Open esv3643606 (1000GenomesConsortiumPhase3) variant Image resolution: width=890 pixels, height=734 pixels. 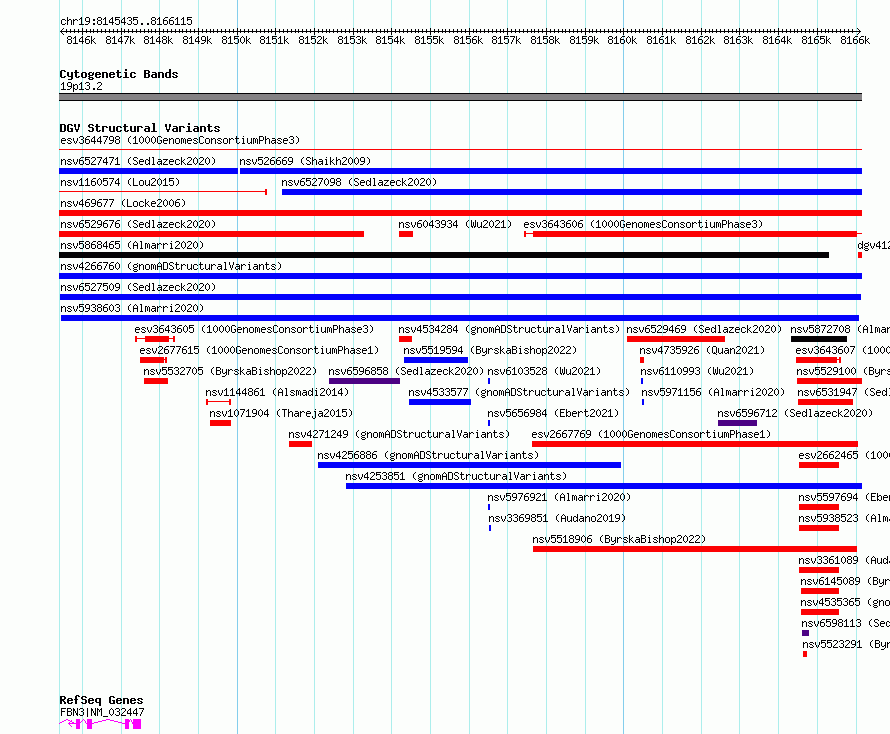[x=643, y=224]
